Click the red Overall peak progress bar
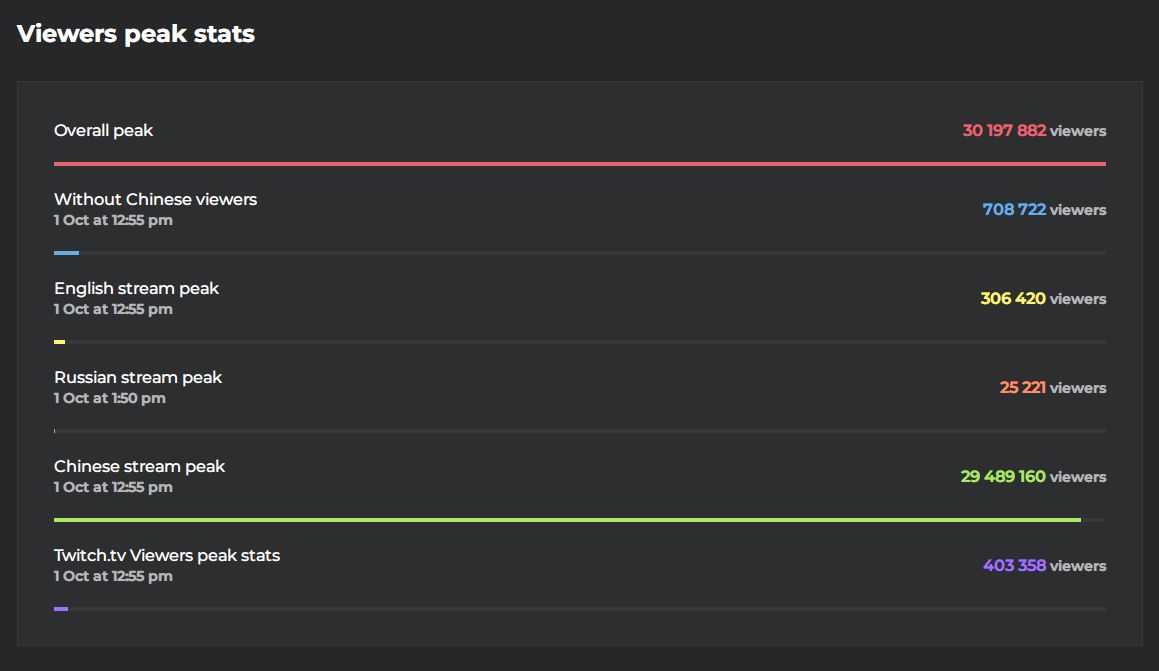This screenshot has height=671, width=1159. pos(580,163)
